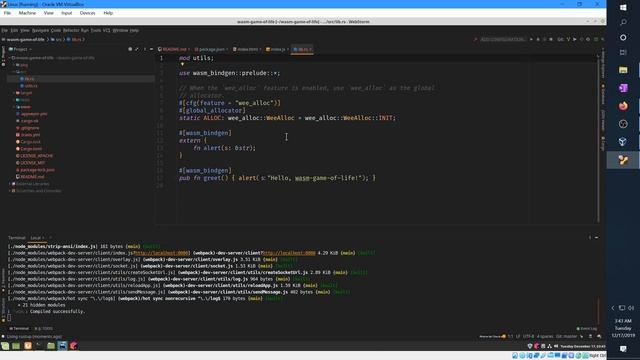Add new terminal session with plus icon
The width and height of the screenshot is (640, 360).
coord(51,238)
